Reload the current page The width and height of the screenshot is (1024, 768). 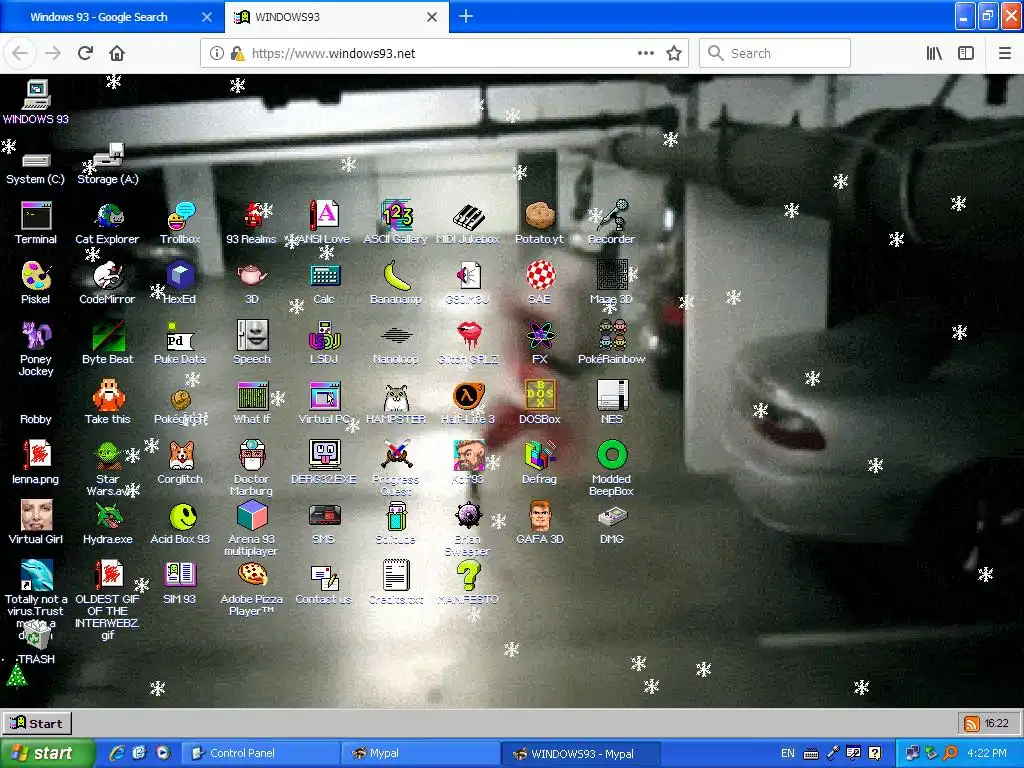click(x=86, y=53)
